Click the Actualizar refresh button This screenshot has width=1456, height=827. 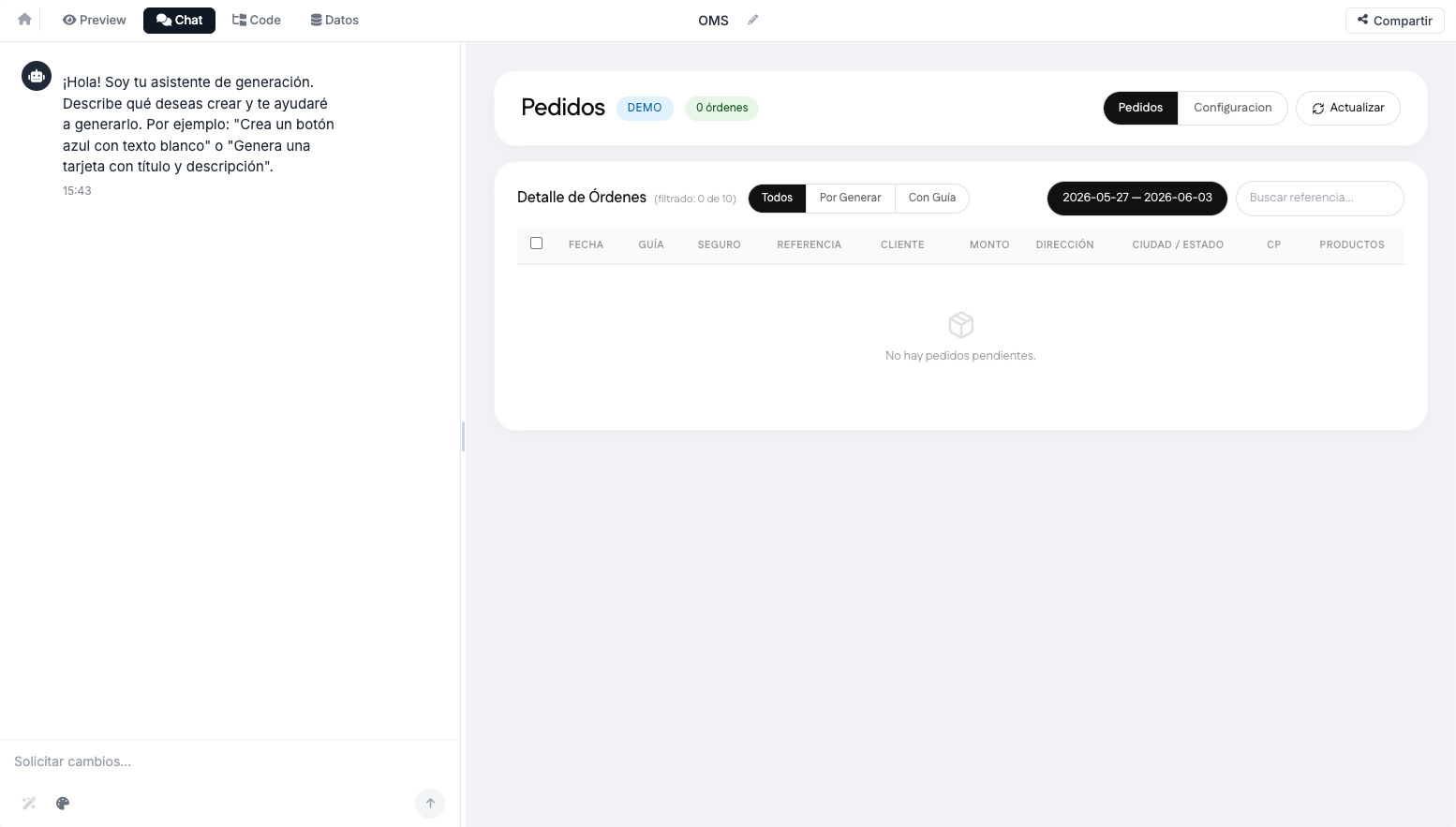(x=1347, y=108)
